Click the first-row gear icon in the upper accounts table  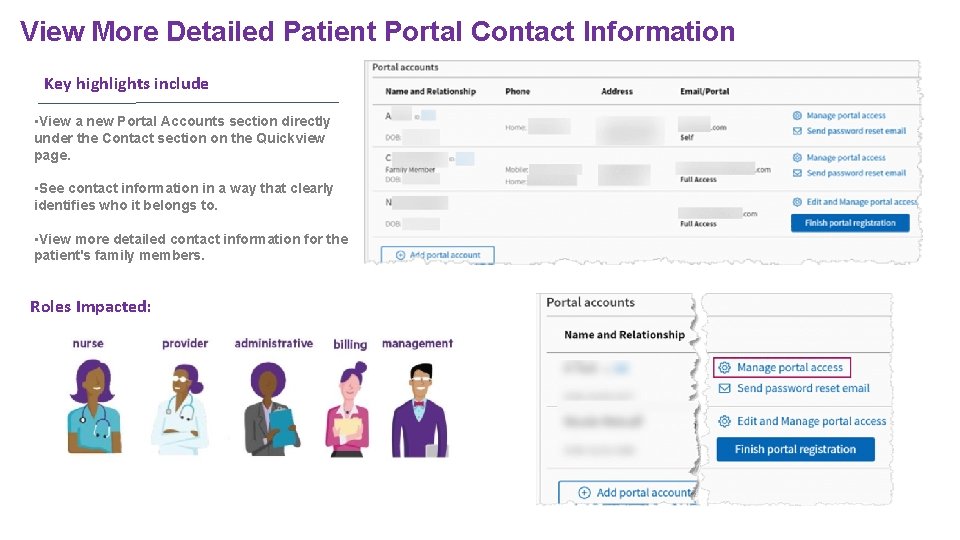point(797,116)
